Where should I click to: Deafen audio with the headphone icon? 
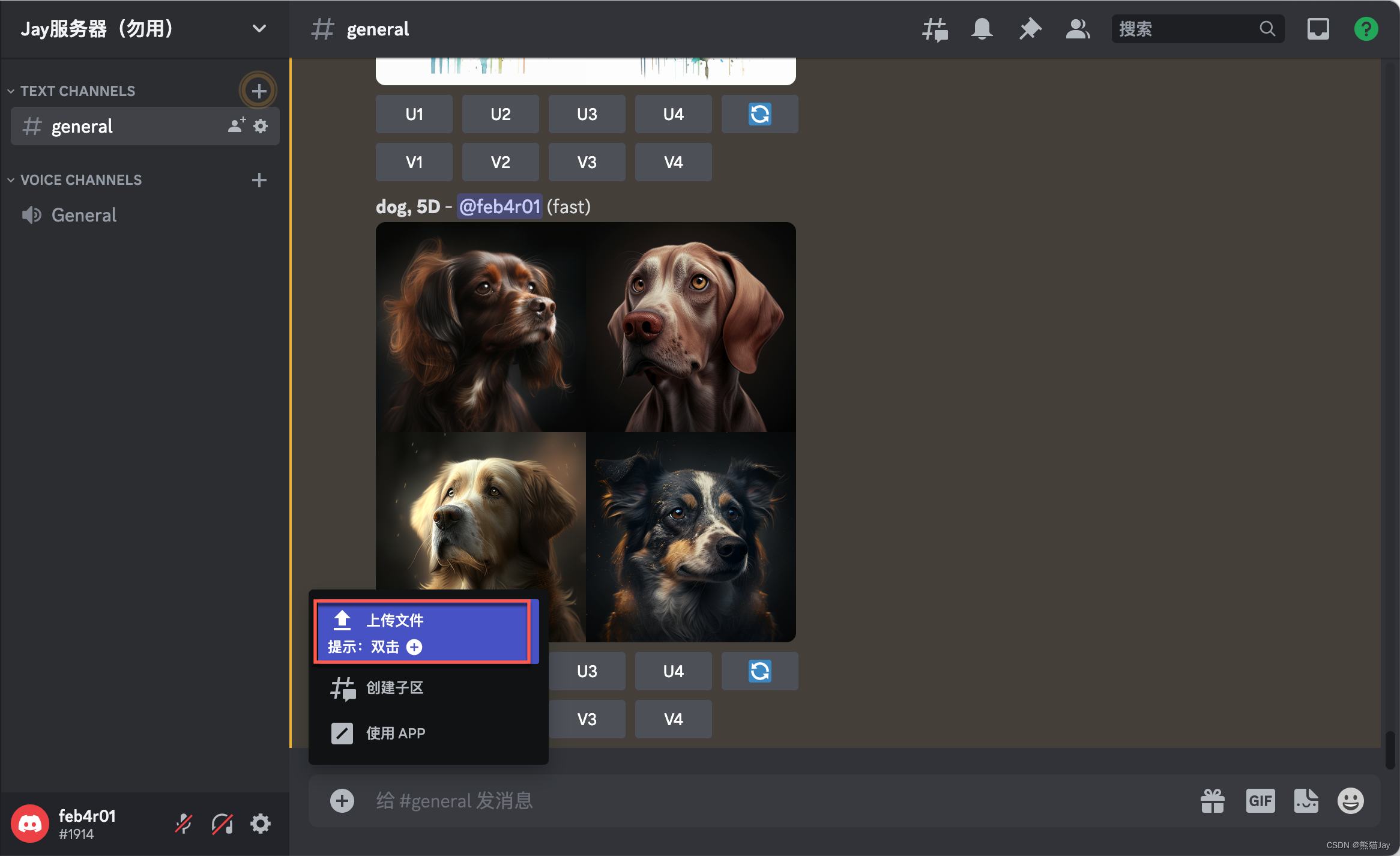222,823
